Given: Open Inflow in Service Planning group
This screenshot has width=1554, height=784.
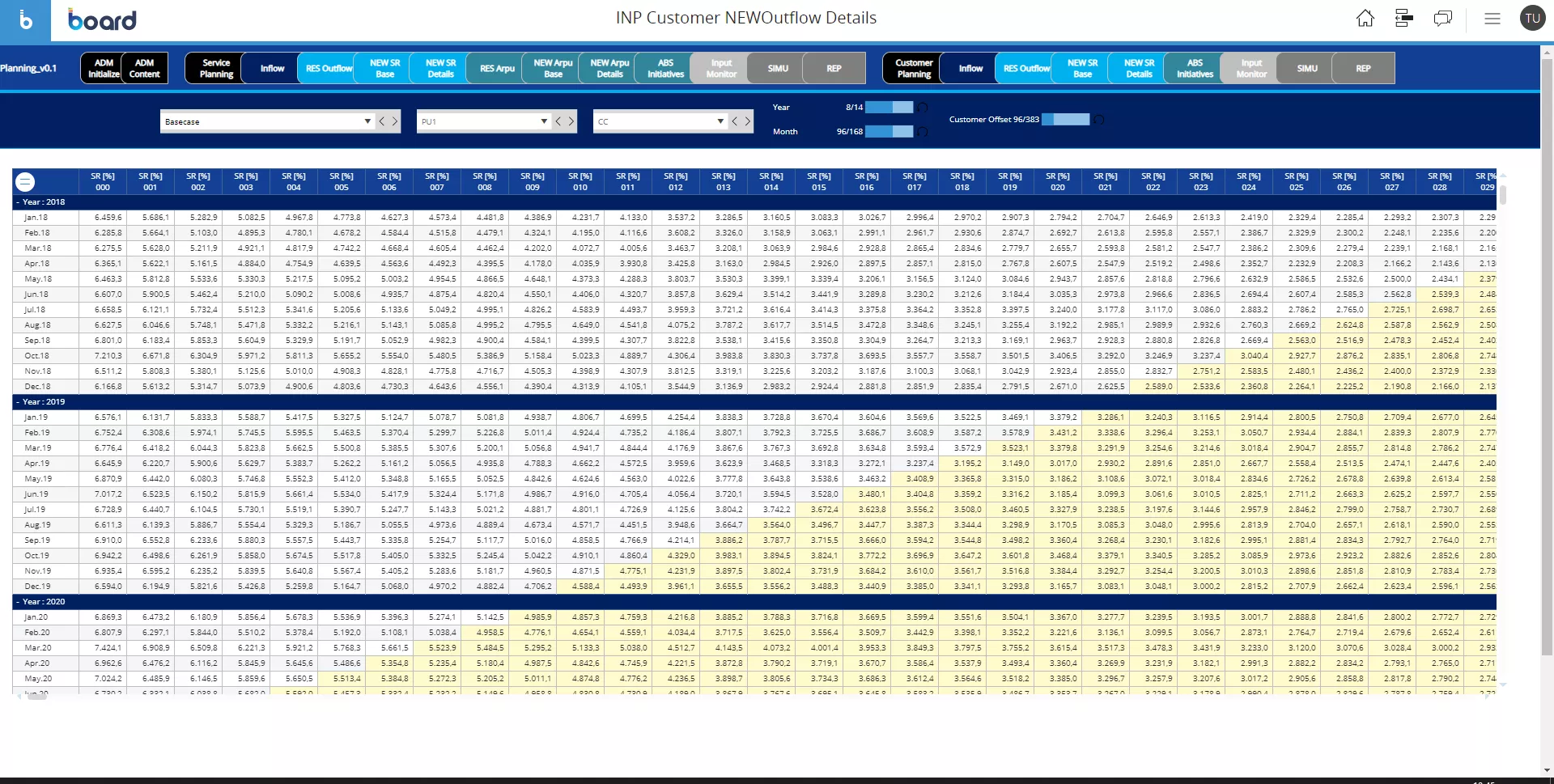Looking at the screenshot, I should [x=272, y=68].
